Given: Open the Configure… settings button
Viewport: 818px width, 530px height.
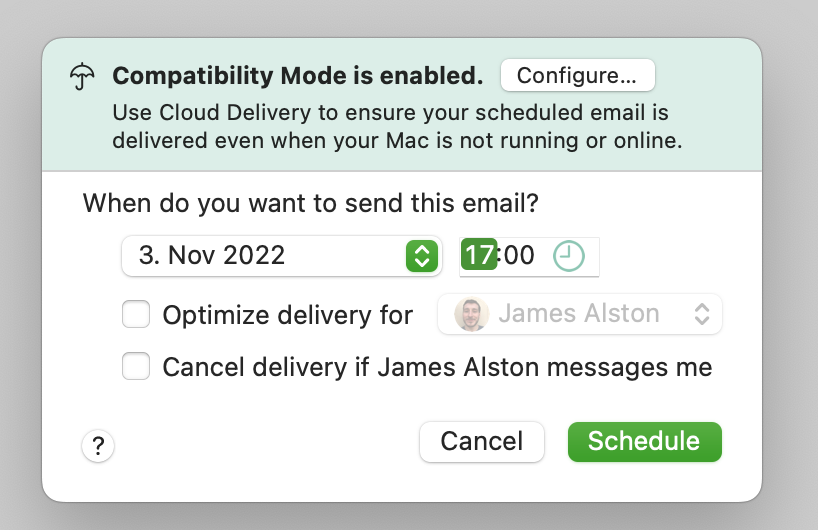Looking at the screenshot, I should [x=578, y=76].
